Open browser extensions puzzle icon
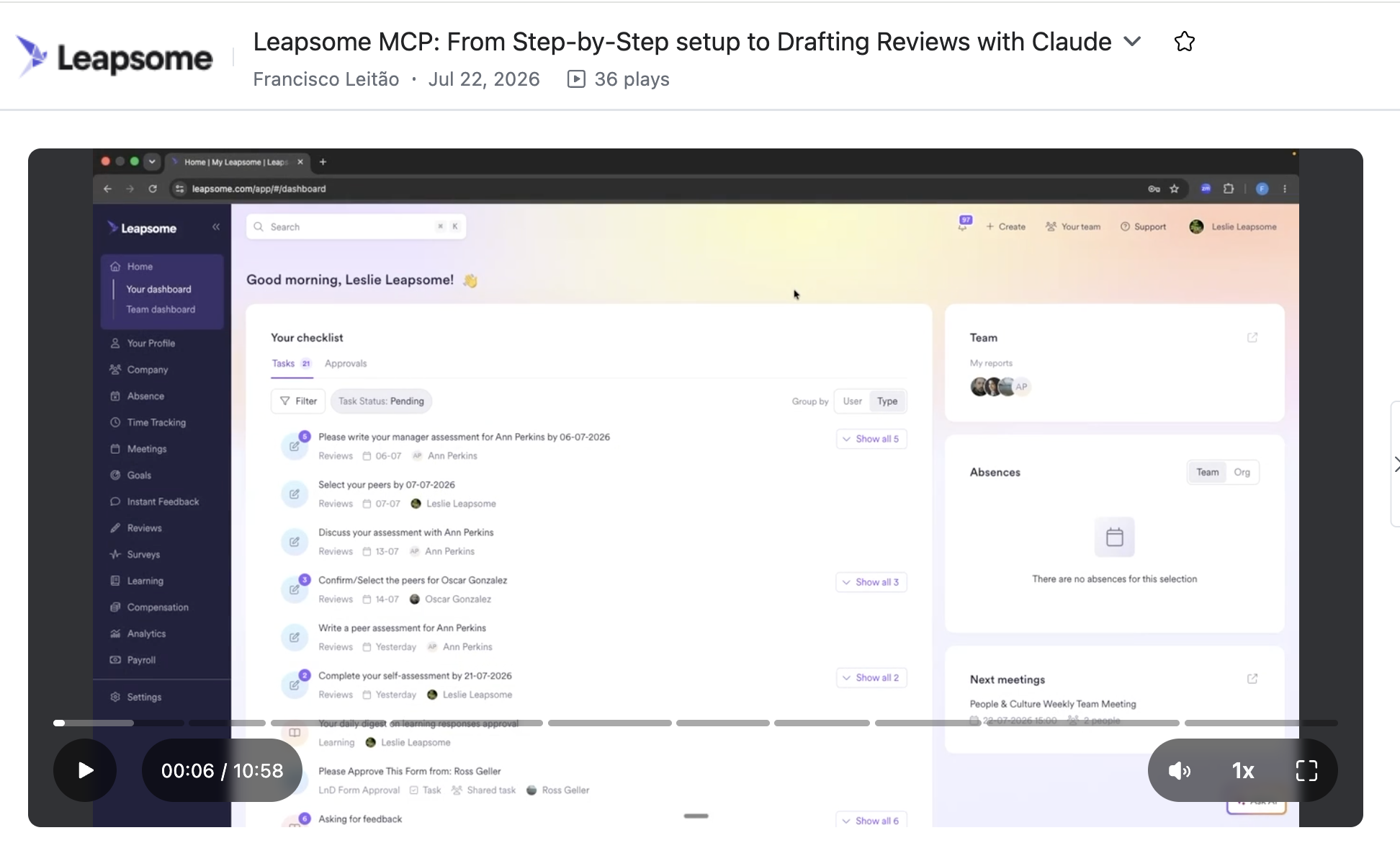The image size is (1400, 856). [x=1229, y=189]
